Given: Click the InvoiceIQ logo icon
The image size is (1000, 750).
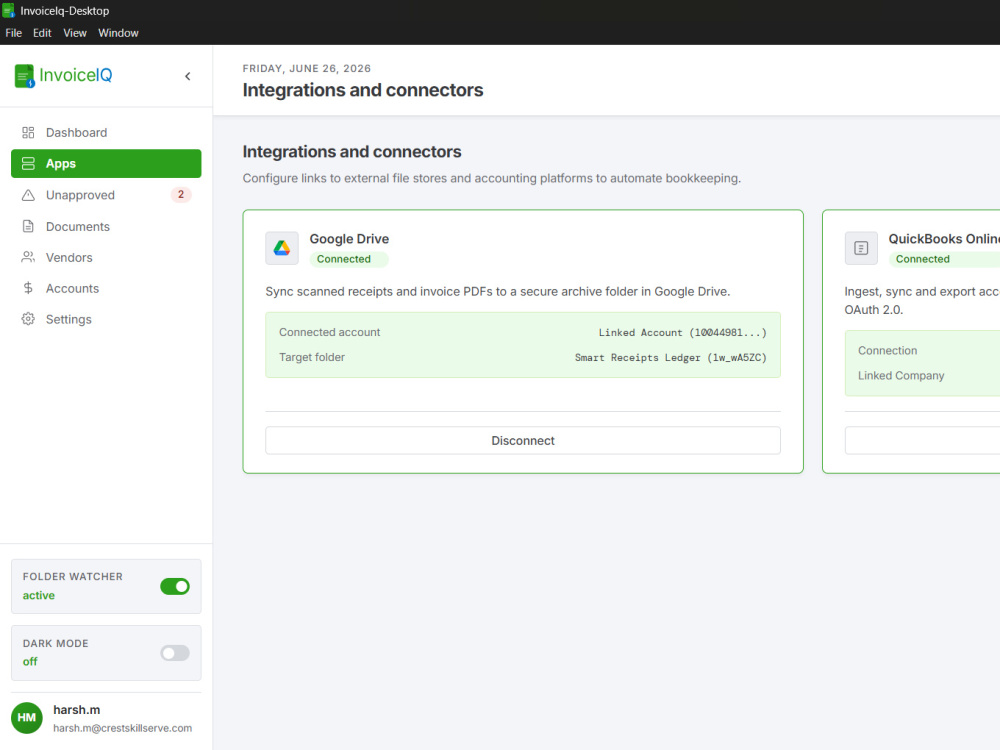Looking at the screenshot, I should (24, 76).
